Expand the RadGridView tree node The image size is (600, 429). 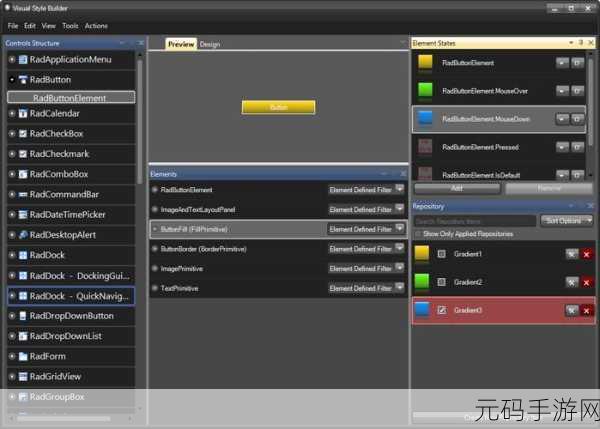[12, 377]
